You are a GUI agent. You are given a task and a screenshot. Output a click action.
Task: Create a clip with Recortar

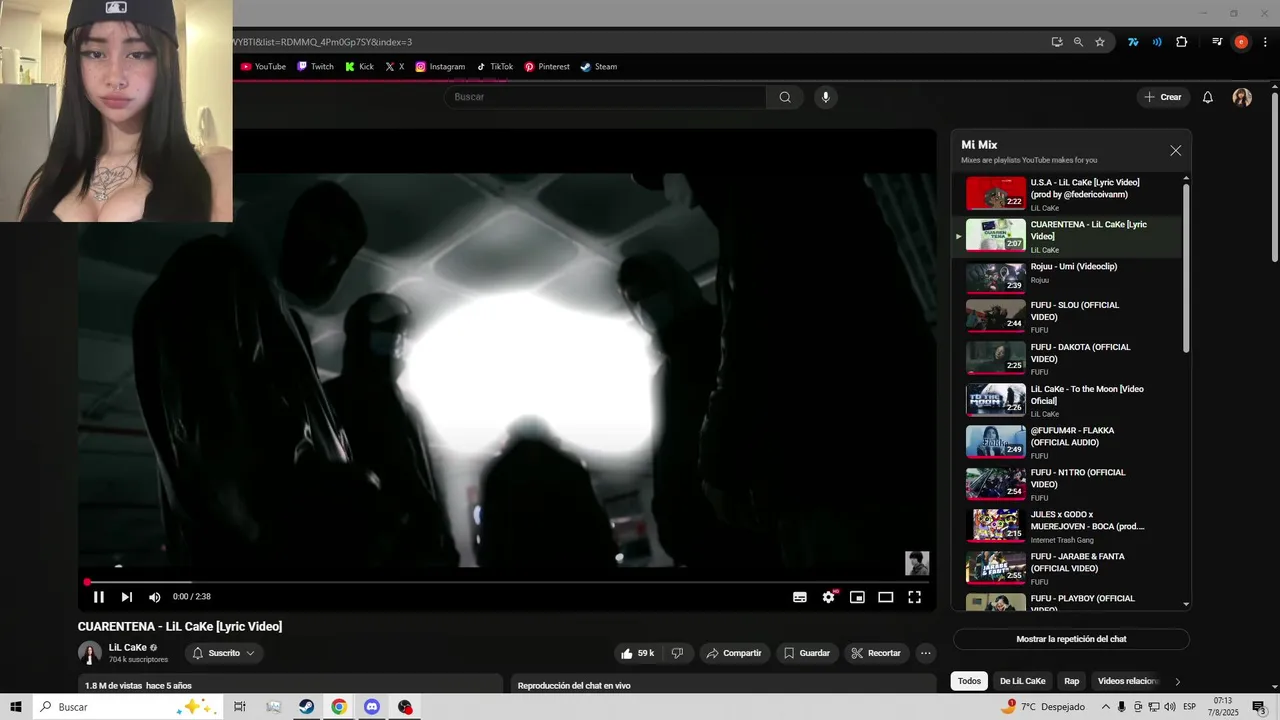coord(876,653)
